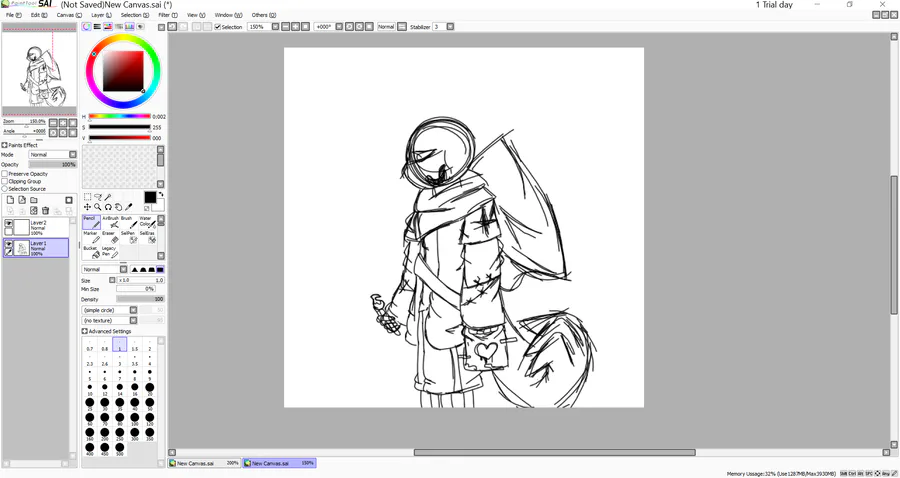This screenshot has height=478, width=900.
Task: Open the File menu
Action: (x=13, y=15)
